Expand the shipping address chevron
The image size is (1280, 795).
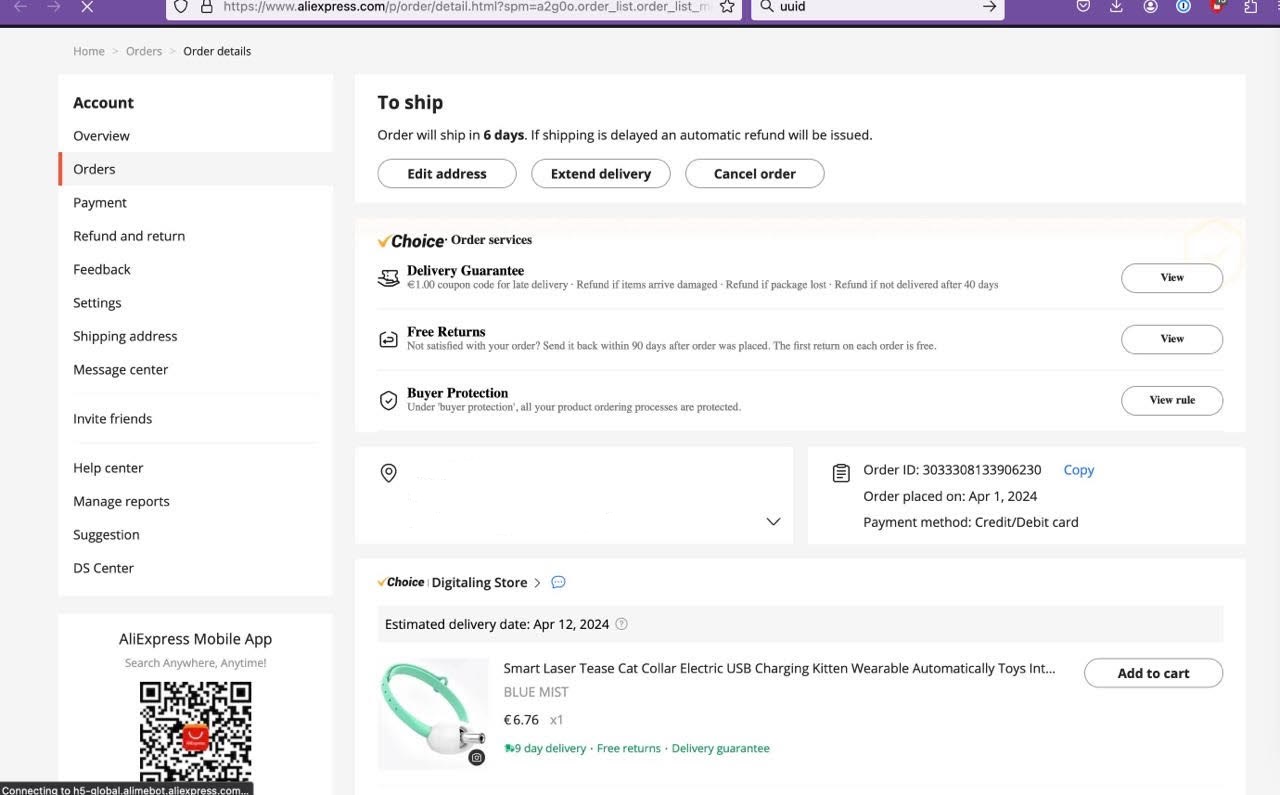click(x=773, y=521)
